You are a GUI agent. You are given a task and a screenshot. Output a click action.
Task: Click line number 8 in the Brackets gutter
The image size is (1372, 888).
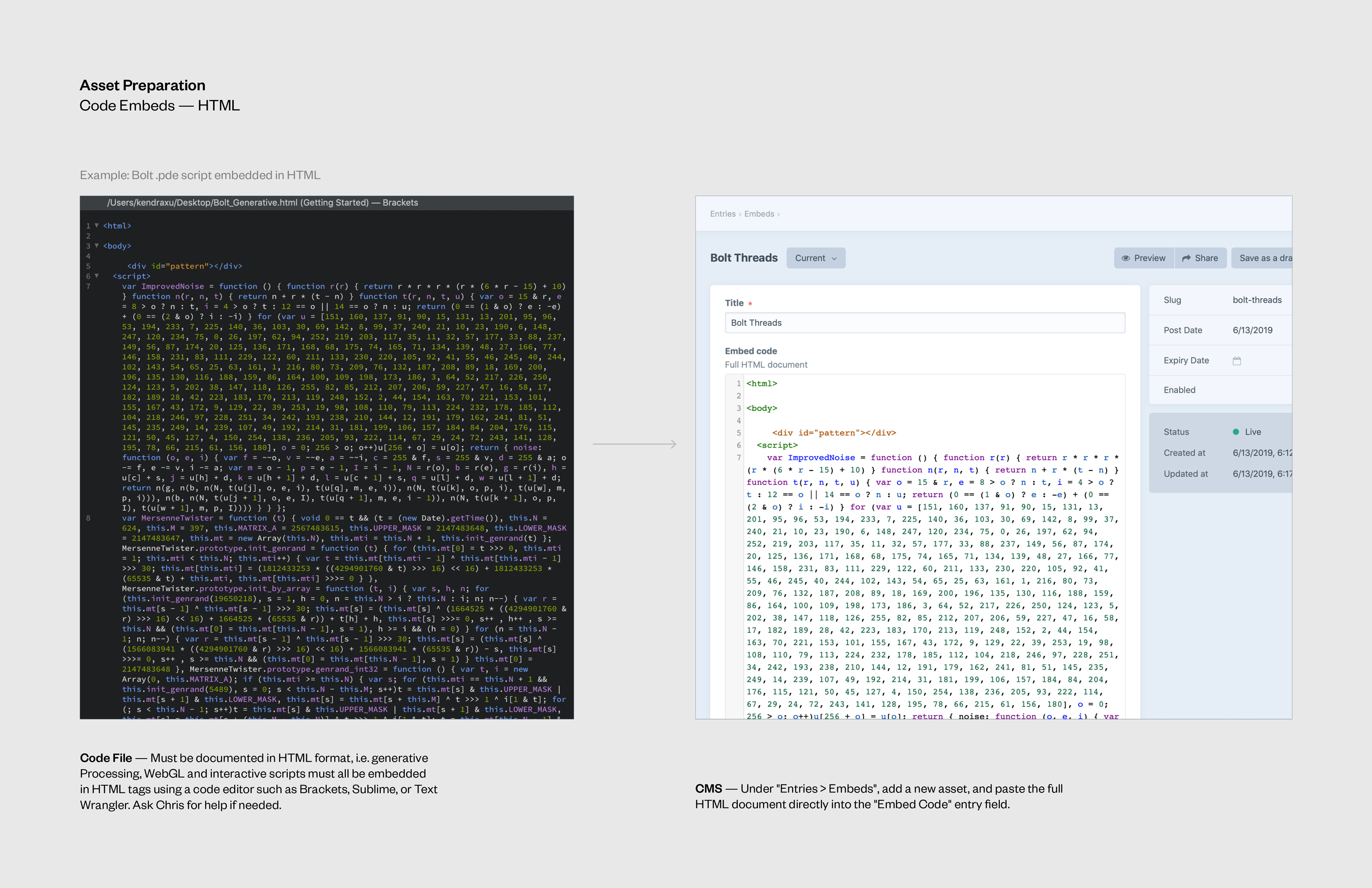pos(88,518)
